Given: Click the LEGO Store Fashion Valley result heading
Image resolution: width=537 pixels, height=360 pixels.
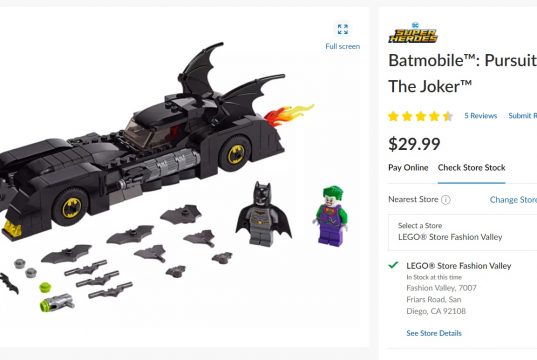Looking at the screenshot, I should 459,266.
